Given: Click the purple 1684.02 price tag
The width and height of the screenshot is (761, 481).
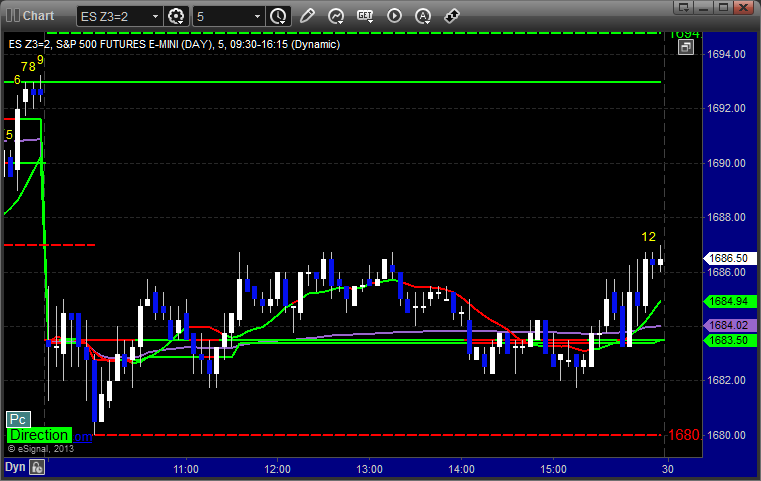Looking at the screenshot, I should pos(730,325).
